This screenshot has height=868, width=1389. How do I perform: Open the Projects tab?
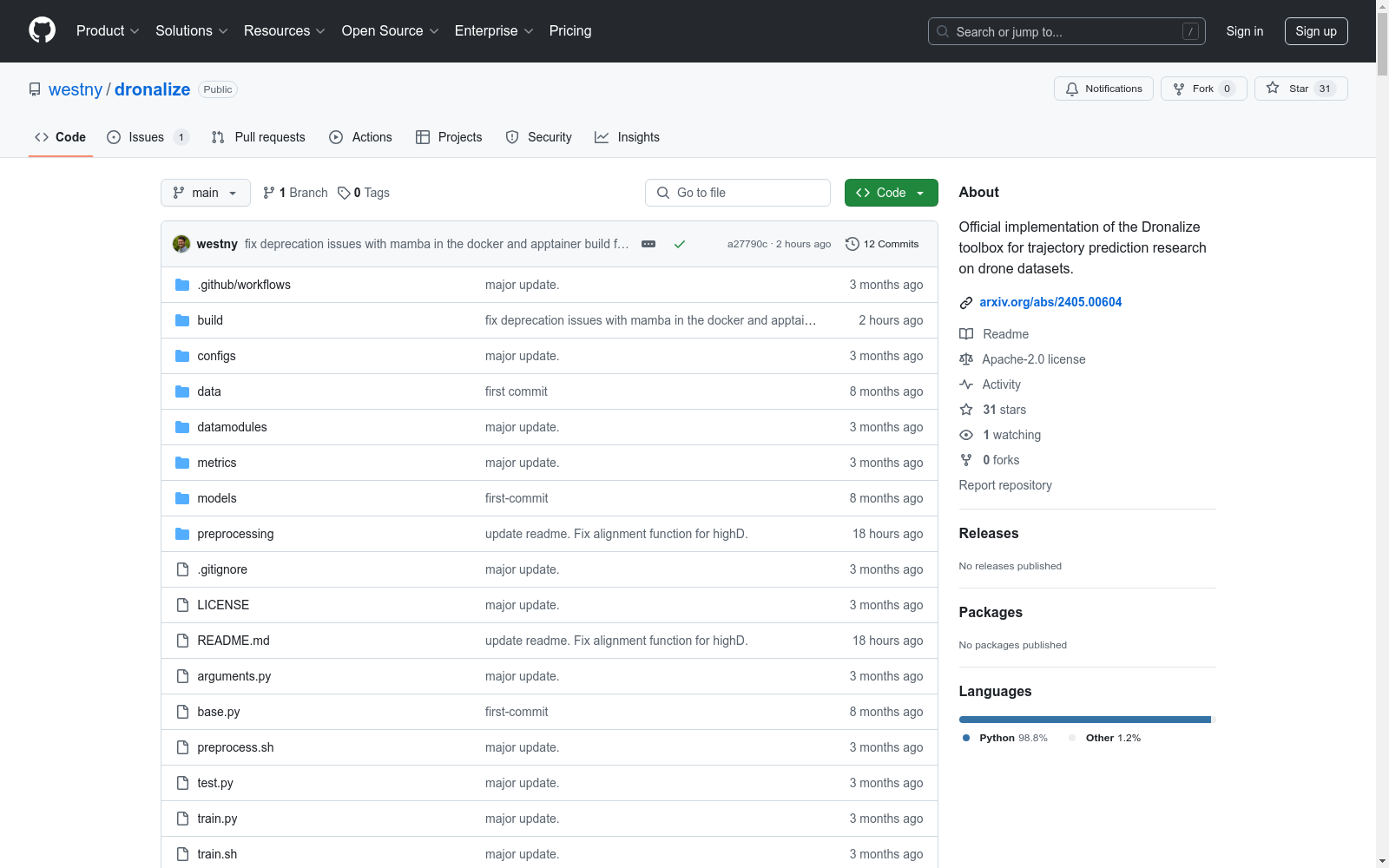click(x=449, y=137)
